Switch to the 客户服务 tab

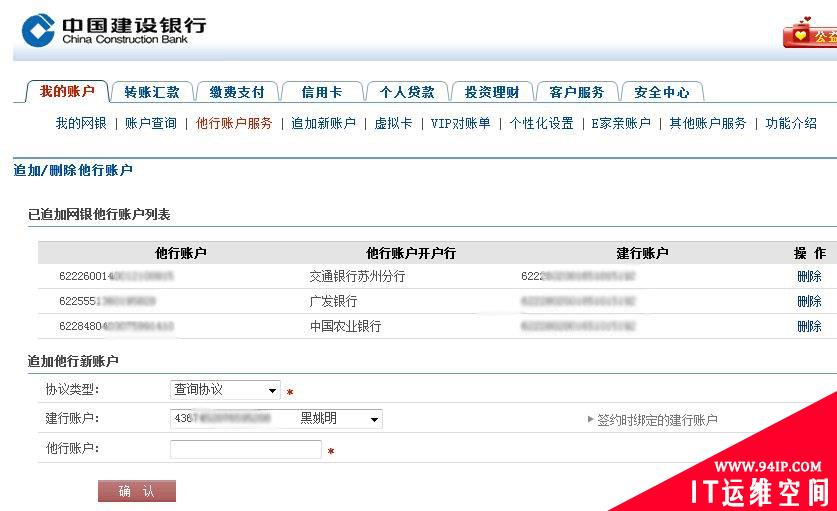(577, 92)
